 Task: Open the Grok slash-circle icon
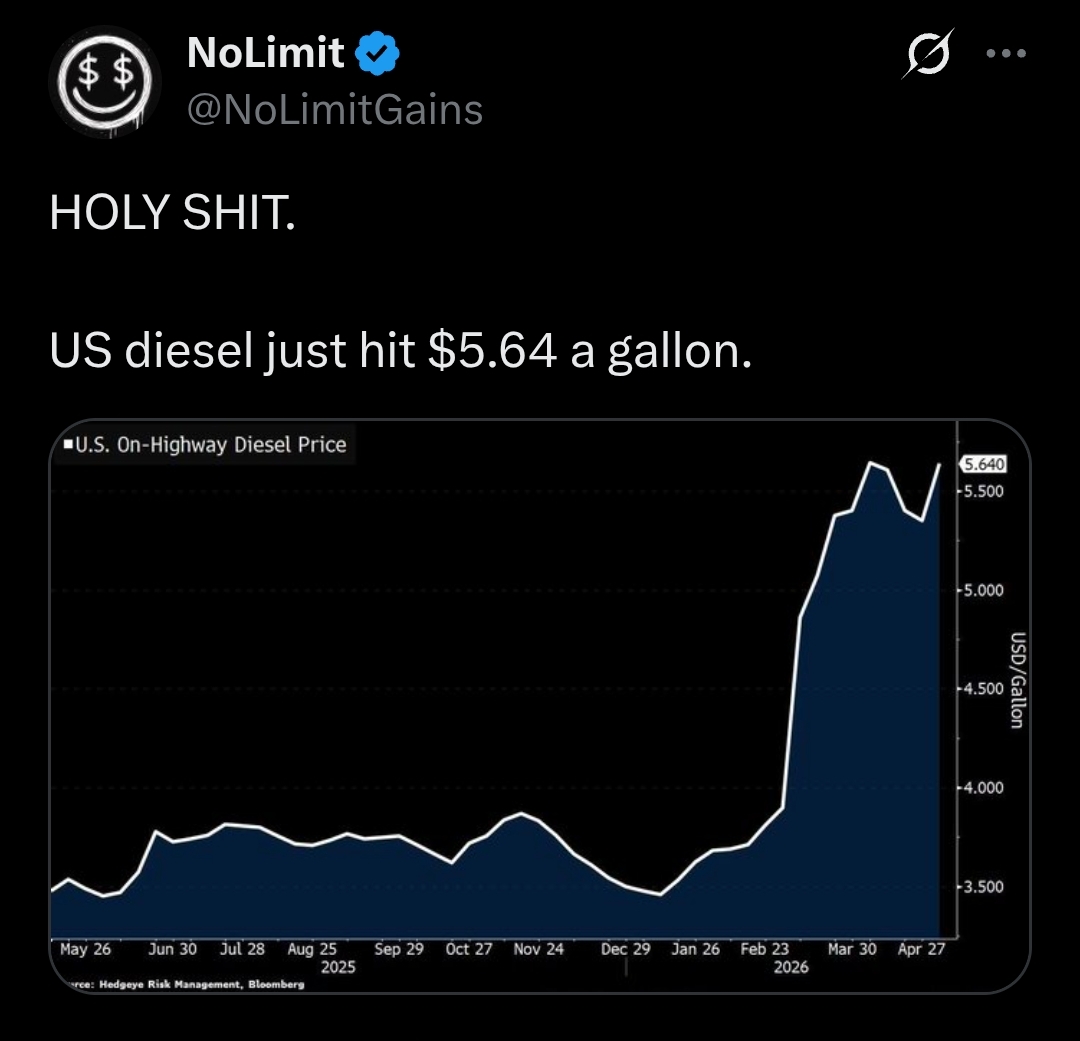pos(928,54)
